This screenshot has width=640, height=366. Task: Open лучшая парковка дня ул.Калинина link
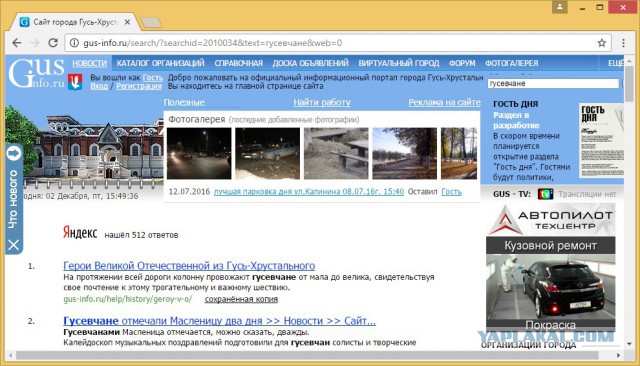(309, 192)
